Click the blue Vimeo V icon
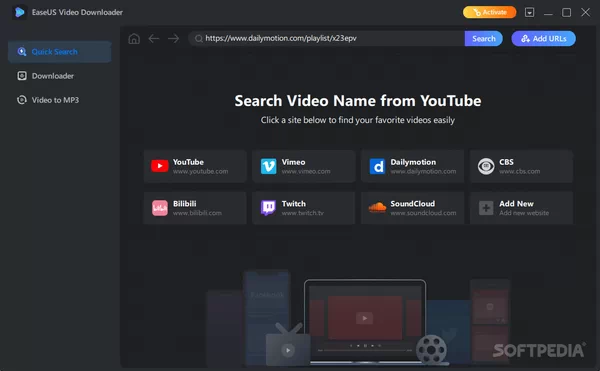The height and width of the screenshot is (371, 600). click(268, 166)
